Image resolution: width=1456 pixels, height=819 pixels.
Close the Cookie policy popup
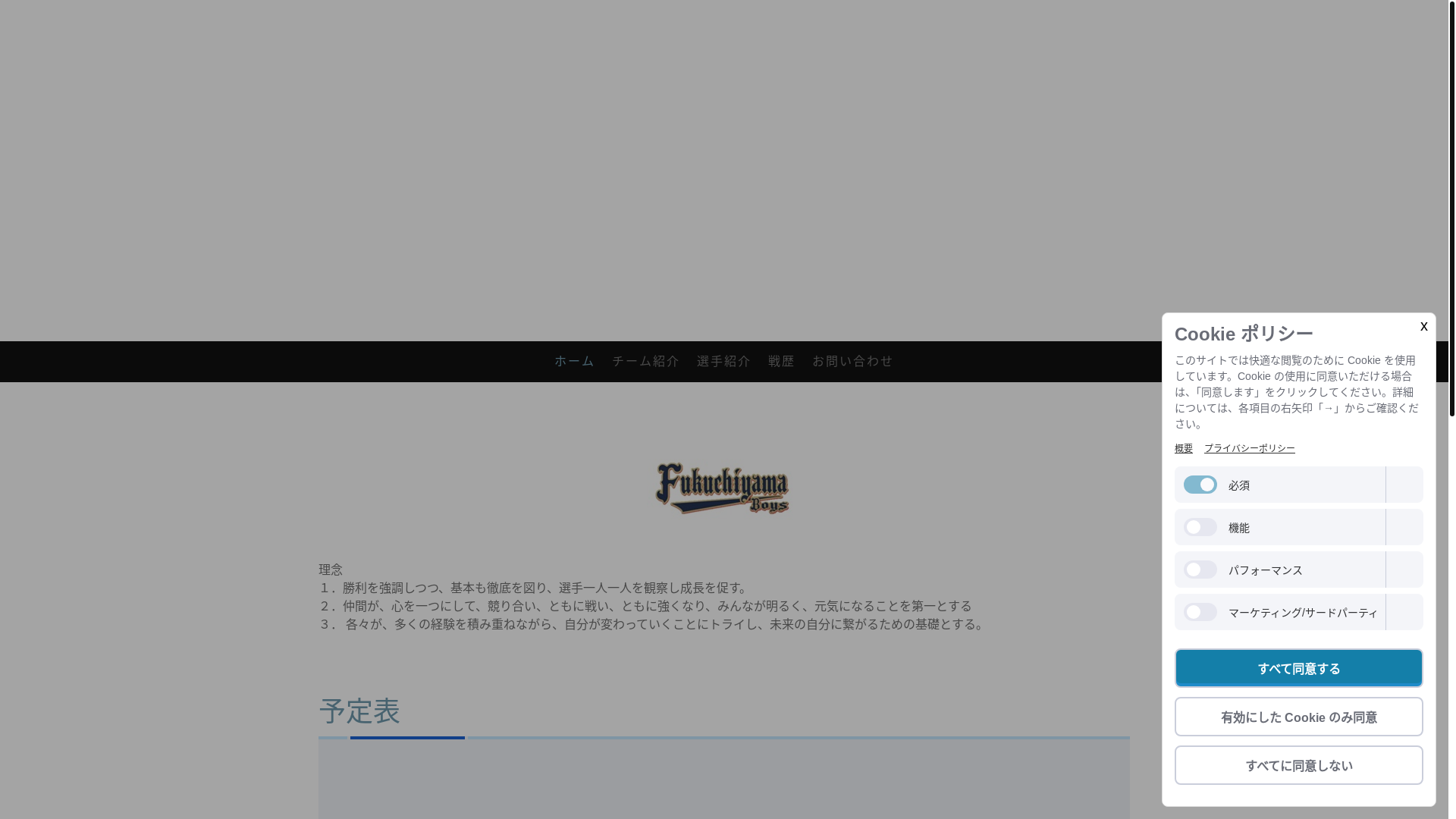[x=1423, y=327]
